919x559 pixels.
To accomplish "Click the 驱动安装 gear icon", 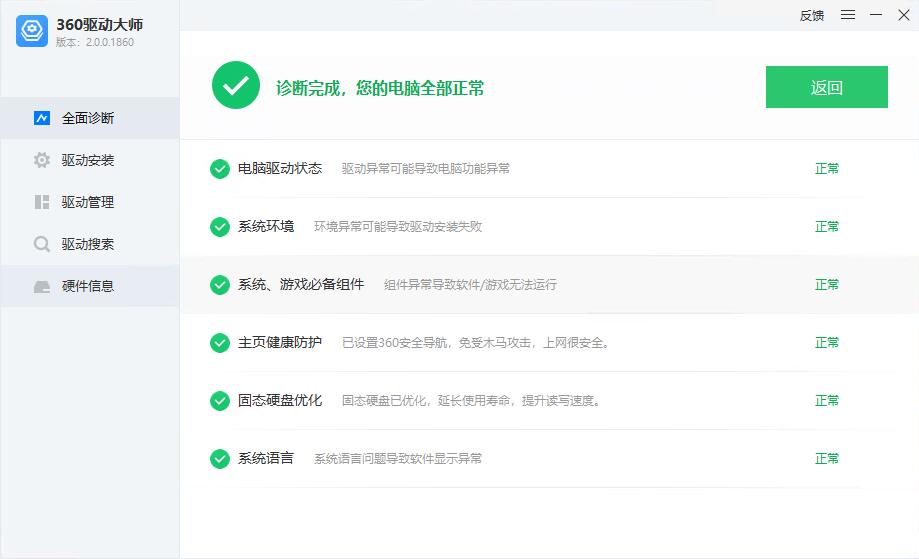I will pyautogui.click(x=42, y=160).
